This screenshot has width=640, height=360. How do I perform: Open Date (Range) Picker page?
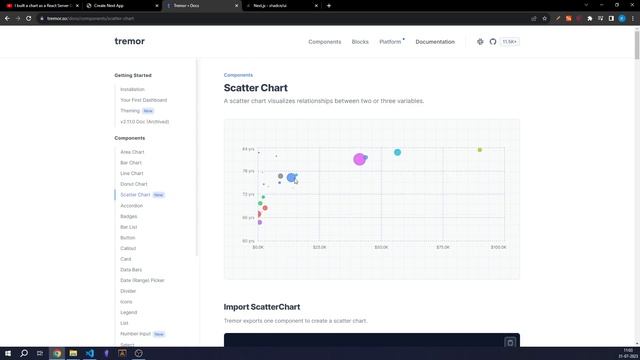[x=142, y=280]
